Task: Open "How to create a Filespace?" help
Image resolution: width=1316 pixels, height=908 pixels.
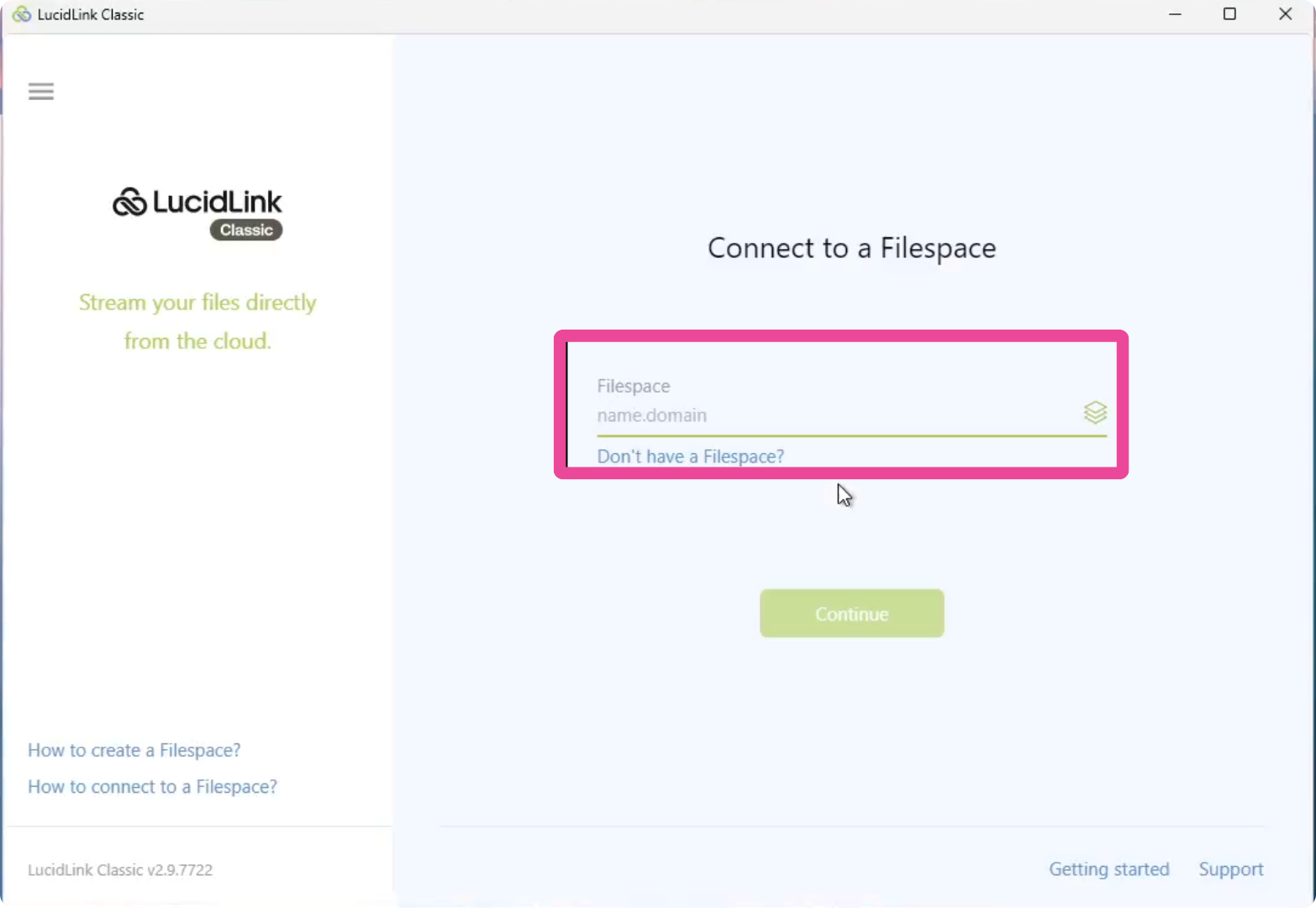Action: coord(134,750)
